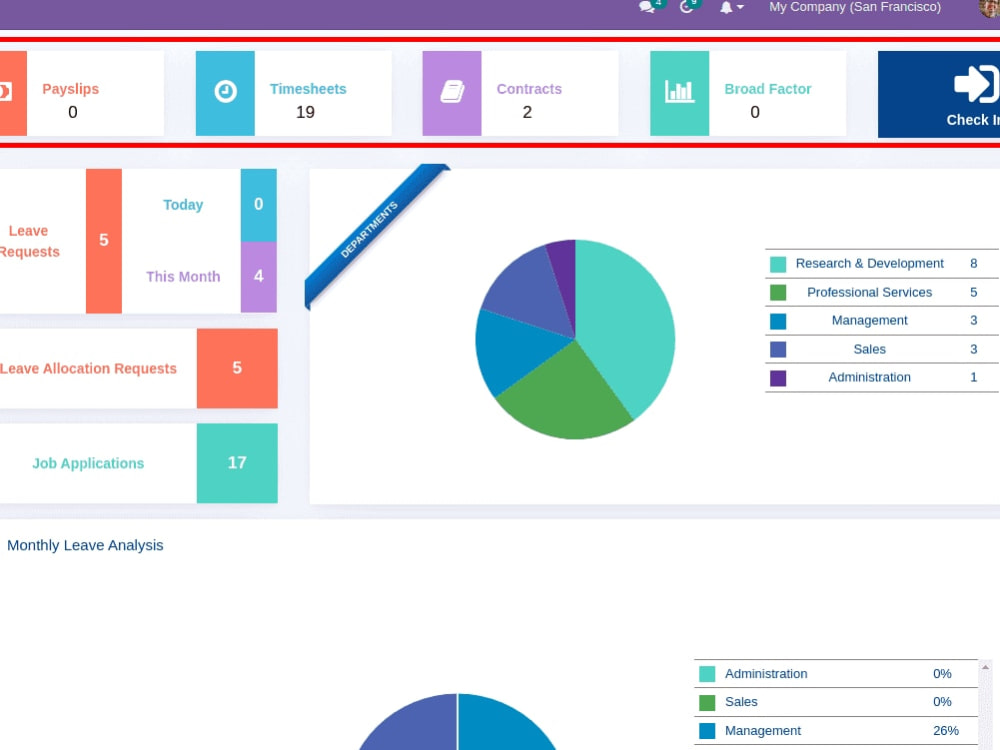Click This Month count 4 block
1000x750 pixels.
click(x=258, y=277)
